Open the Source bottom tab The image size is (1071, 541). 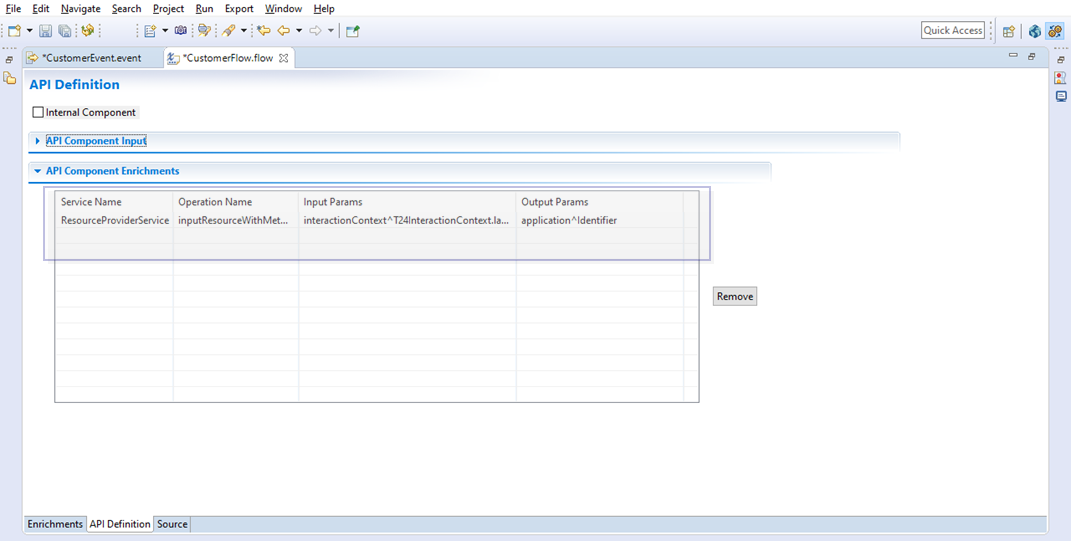pos(172,524)
